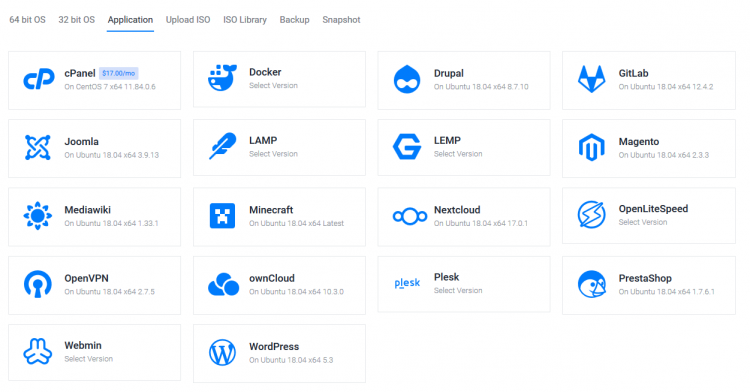The image size is (750, 392).
Task: Choose the Nextcloud application title
Action: point(457,210)
